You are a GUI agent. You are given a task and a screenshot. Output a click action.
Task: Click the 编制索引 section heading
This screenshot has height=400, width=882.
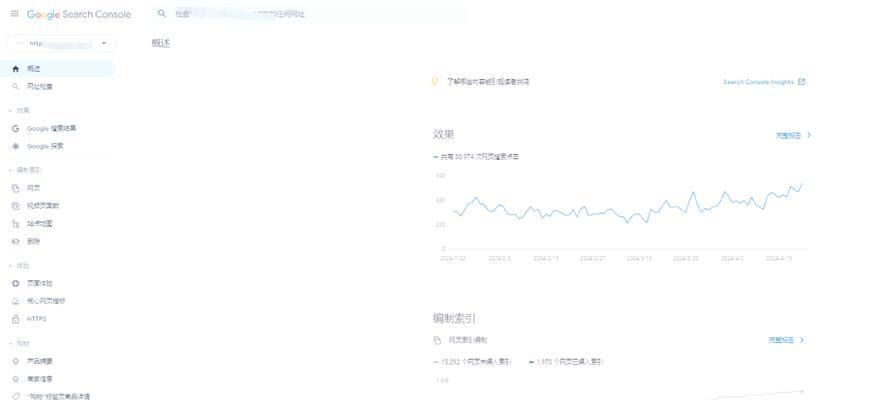pyautogui.click(x=454, y=318)
